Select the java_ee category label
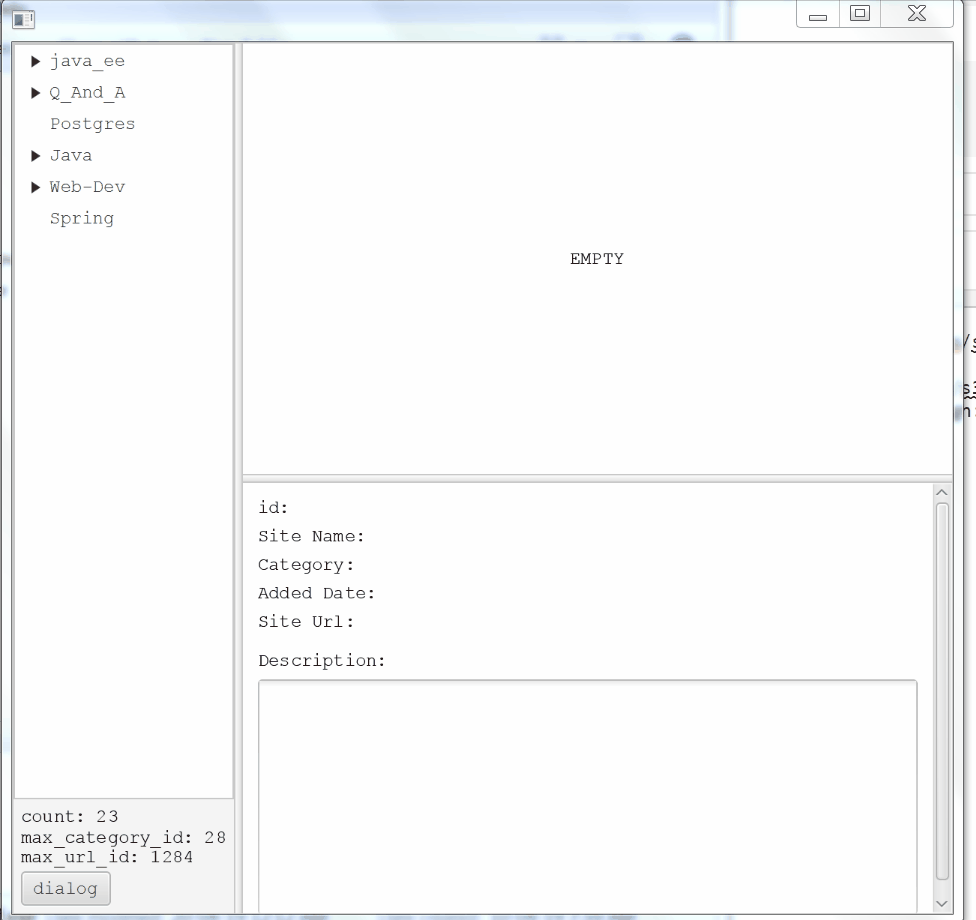976x920 pixels. (87, 61)
